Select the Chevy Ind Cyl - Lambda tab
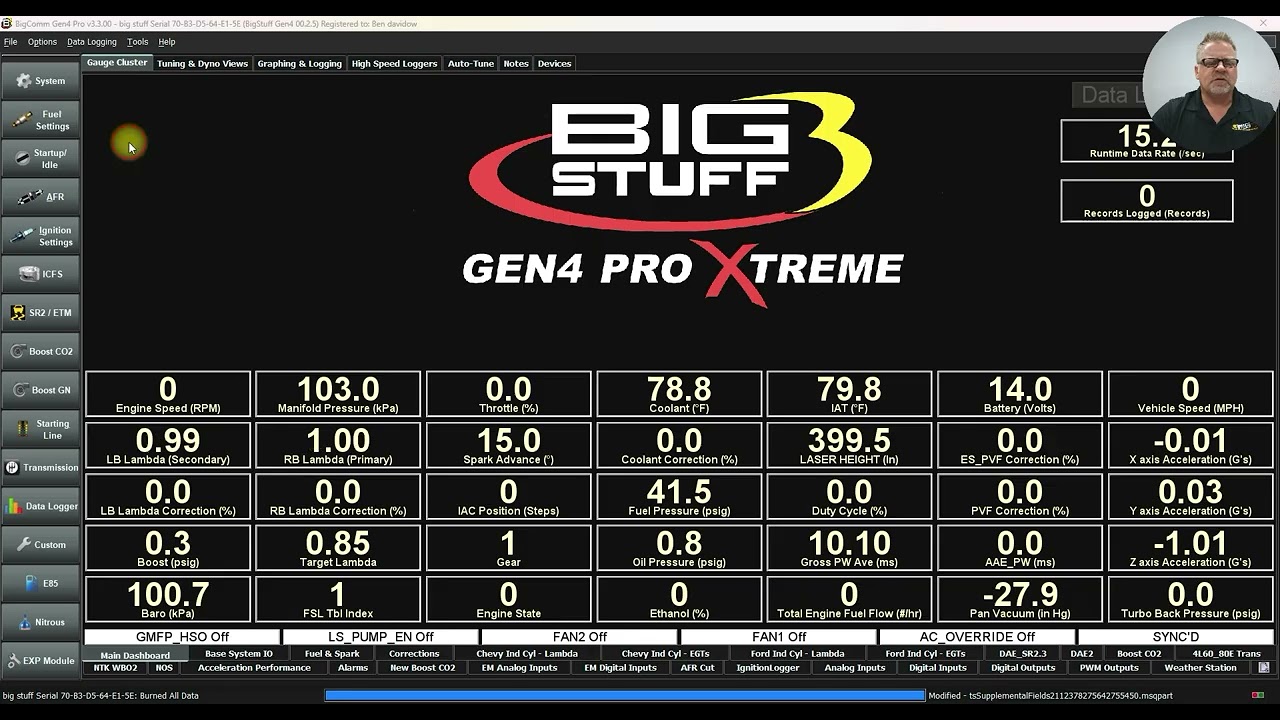The image size is (1280, 720). pyautogui.click(x=527, y=654)
